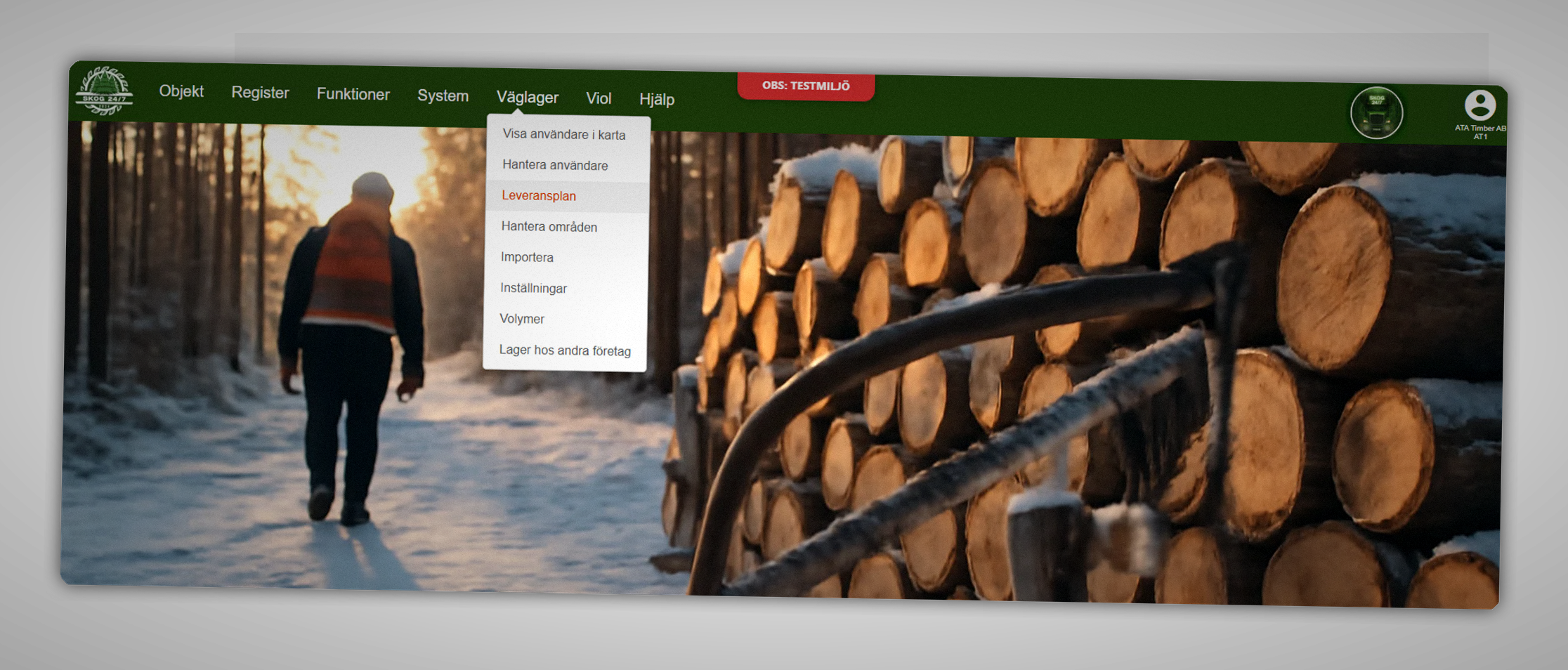This screenshot has height=670, width=1568.
Task: Select Importera from the Väglager menu
Action: click(527, 257)
